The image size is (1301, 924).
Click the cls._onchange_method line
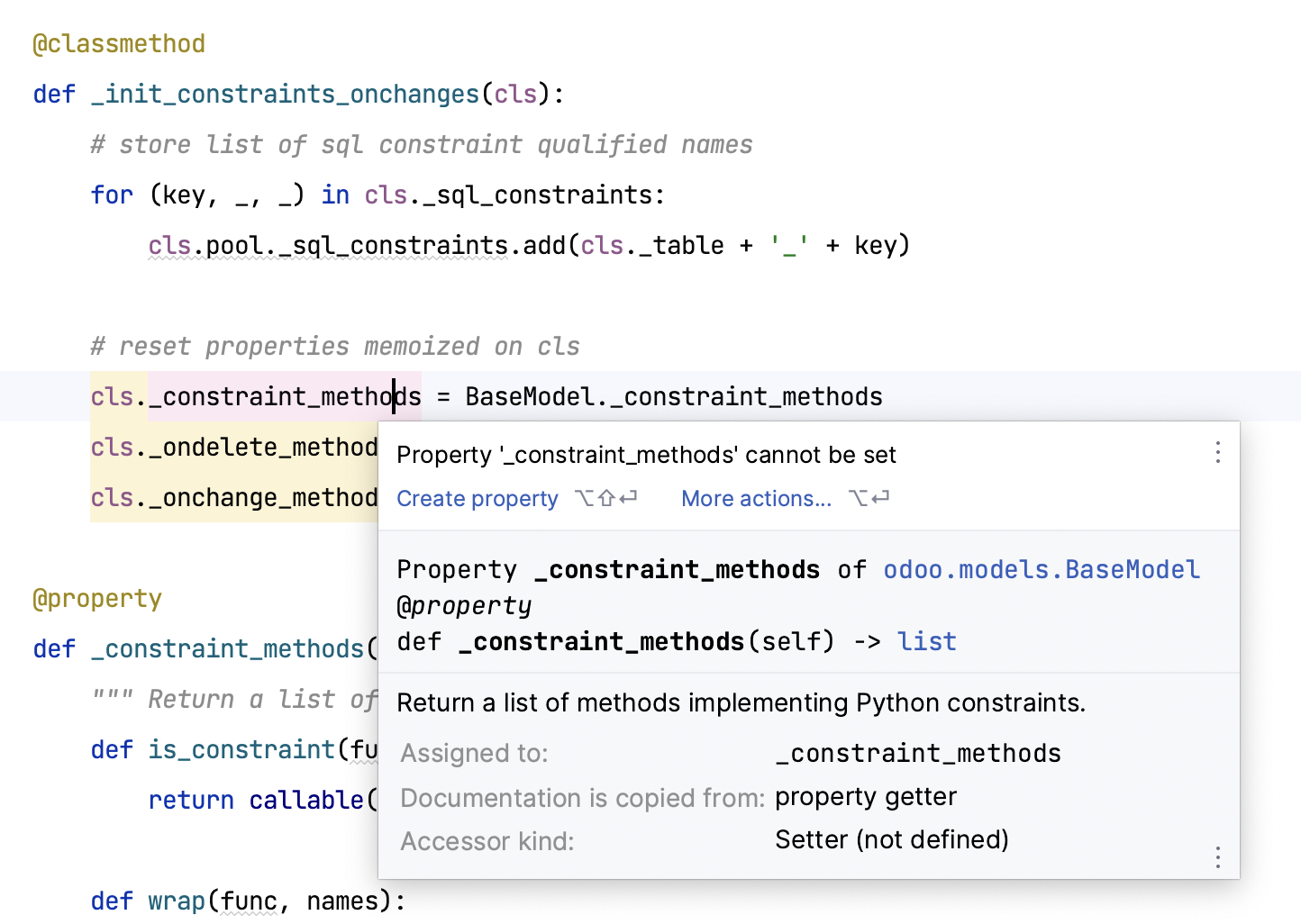(x=232, y=497)
